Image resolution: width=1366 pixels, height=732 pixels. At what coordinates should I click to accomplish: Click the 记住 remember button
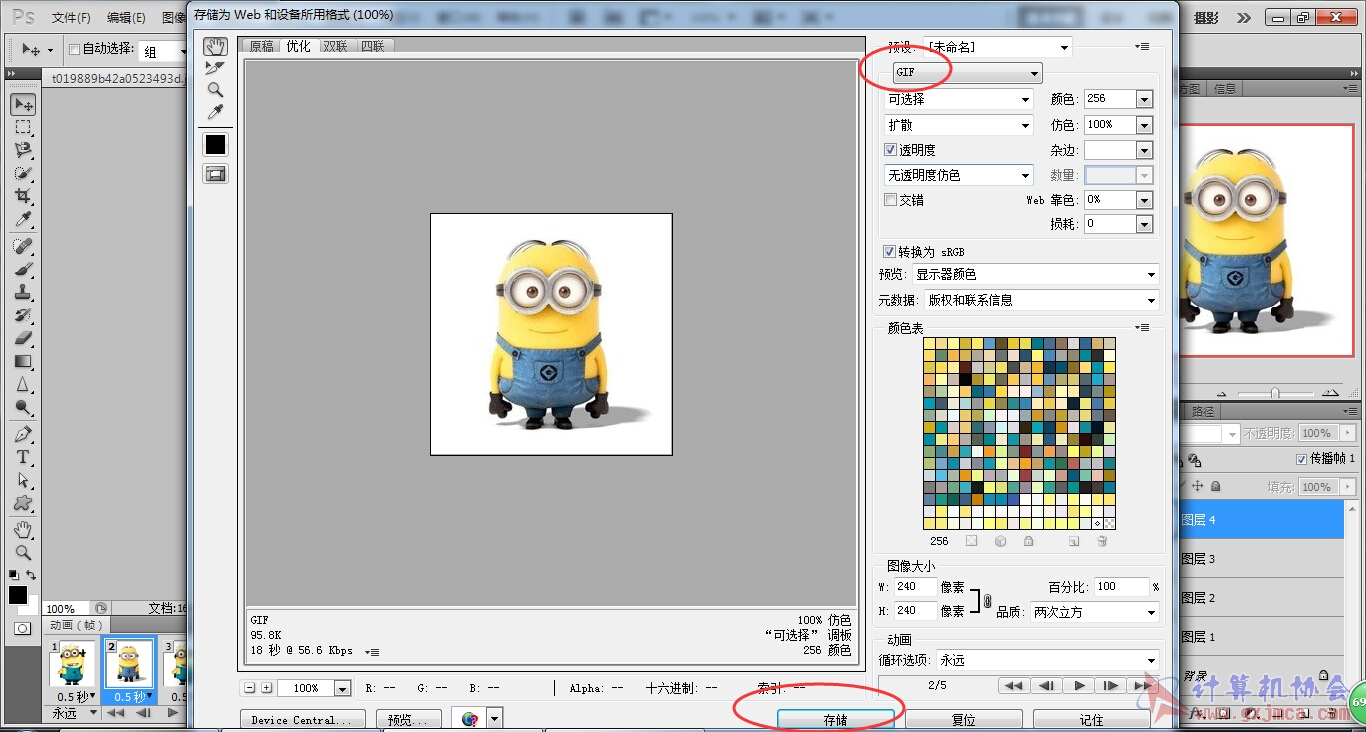point(1091,720)
